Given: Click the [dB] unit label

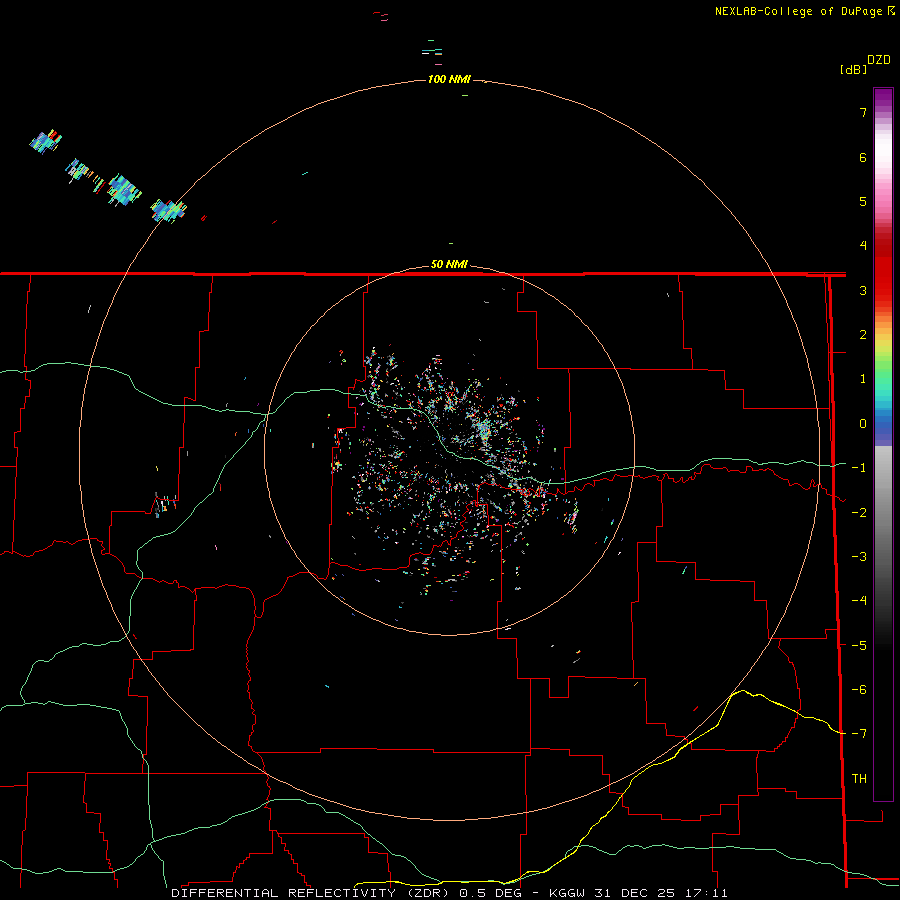Looking at the screenshot, I should pos(854,69).
